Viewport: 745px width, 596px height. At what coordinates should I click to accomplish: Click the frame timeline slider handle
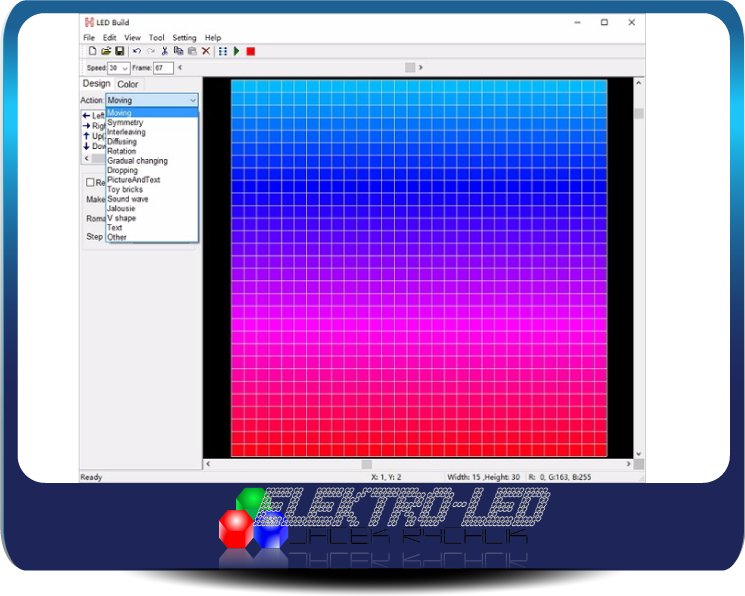pos(409,67)
